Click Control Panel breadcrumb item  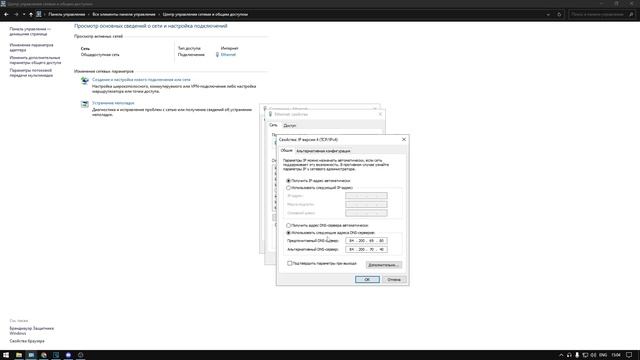coord(67,14)
